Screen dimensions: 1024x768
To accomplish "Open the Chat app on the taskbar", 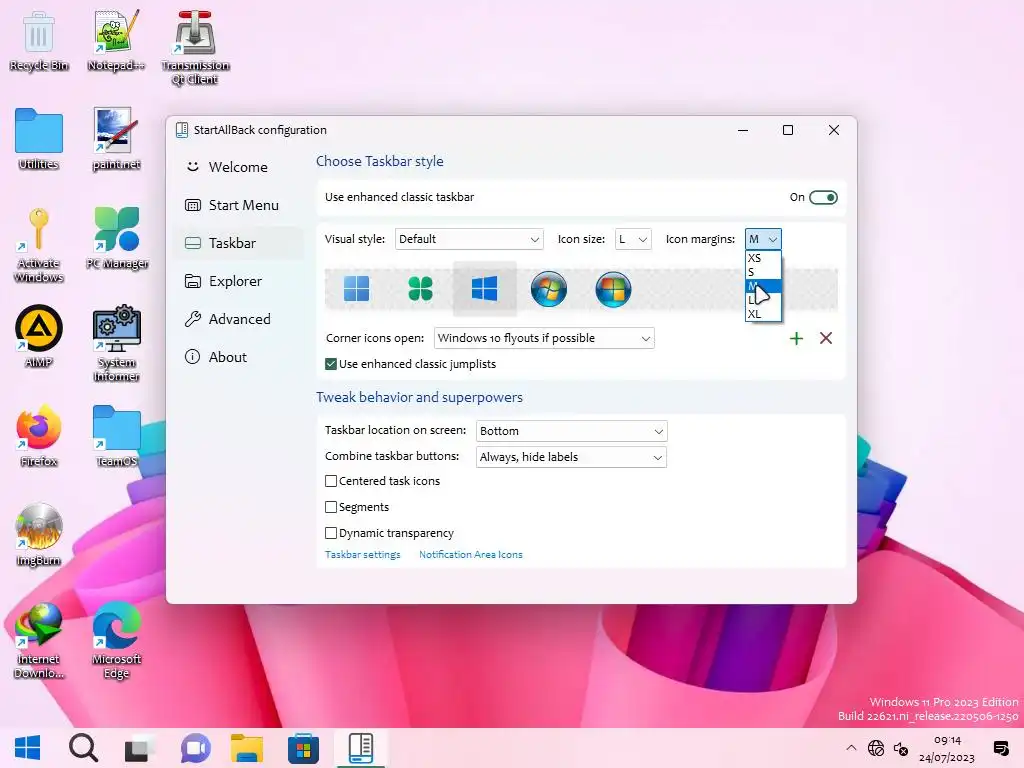I will (x=195, y=748).
